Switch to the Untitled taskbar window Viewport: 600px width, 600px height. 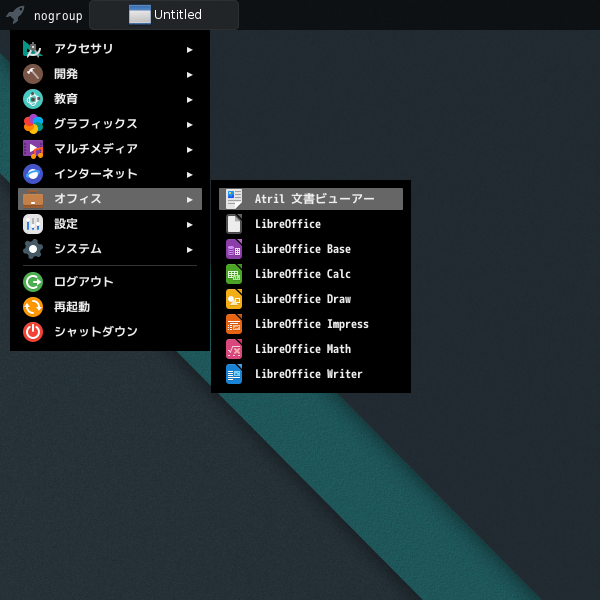click(164, 15)
